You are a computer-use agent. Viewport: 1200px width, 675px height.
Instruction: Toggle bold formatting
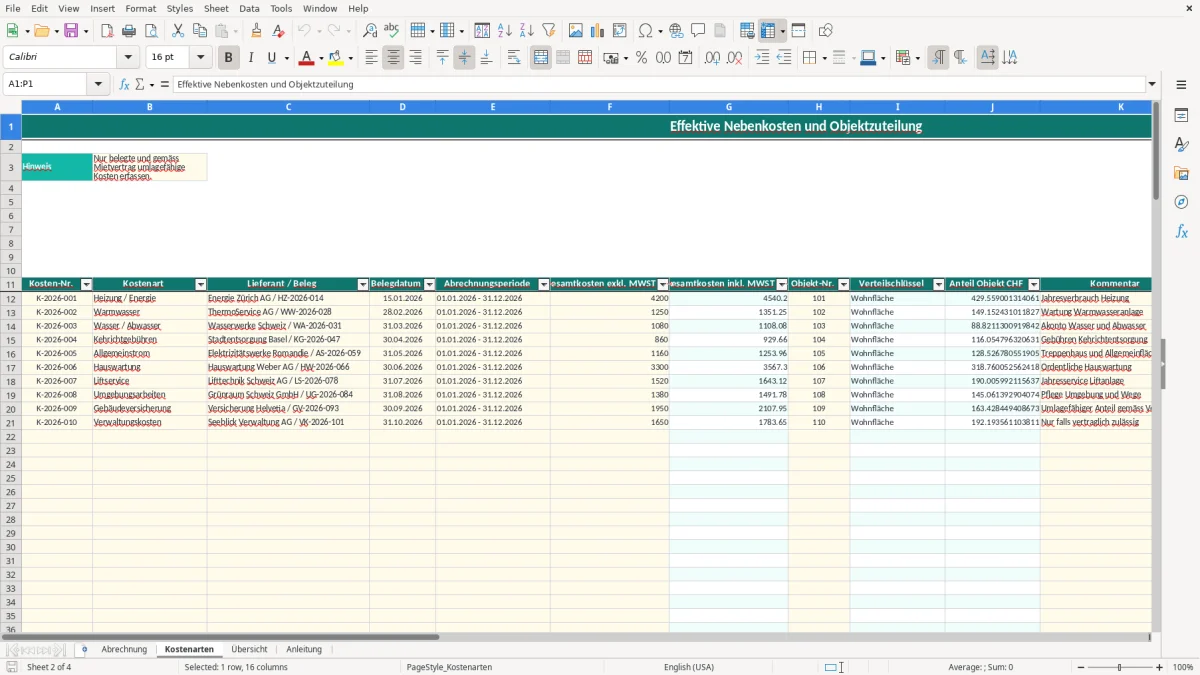click(x=229, y=58)
